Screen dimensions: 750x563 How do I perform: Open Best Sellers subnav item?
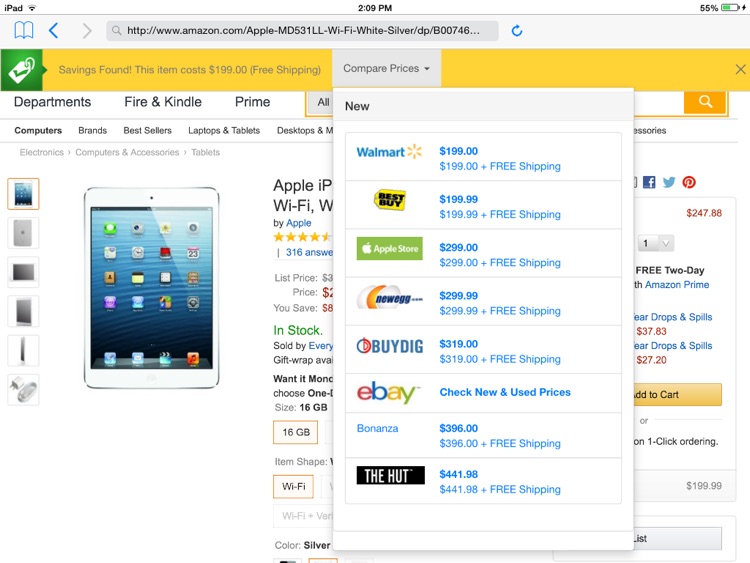pyautogui.click(x=147, y=131)
